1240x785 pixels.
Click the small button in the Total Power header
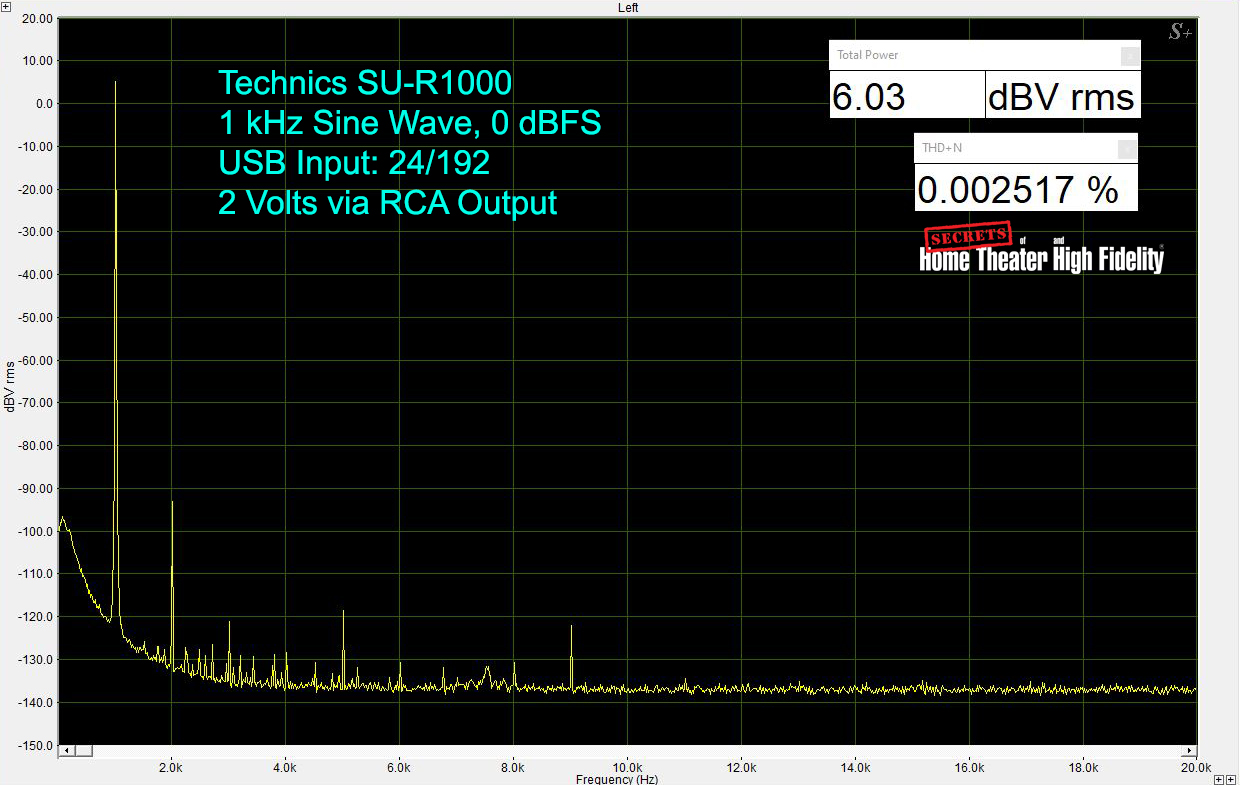click(1129, 56)
